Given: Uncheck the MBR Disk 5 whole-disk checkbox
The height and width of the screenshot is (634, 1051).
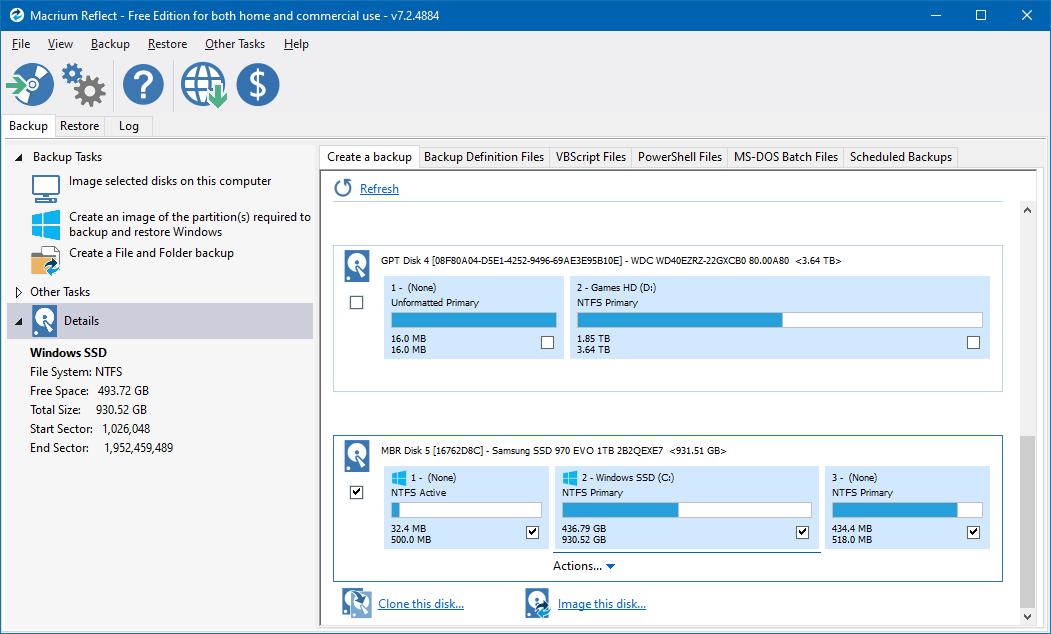Looking at the screenshot, I should pyautogui.click(x=357, y=493).
